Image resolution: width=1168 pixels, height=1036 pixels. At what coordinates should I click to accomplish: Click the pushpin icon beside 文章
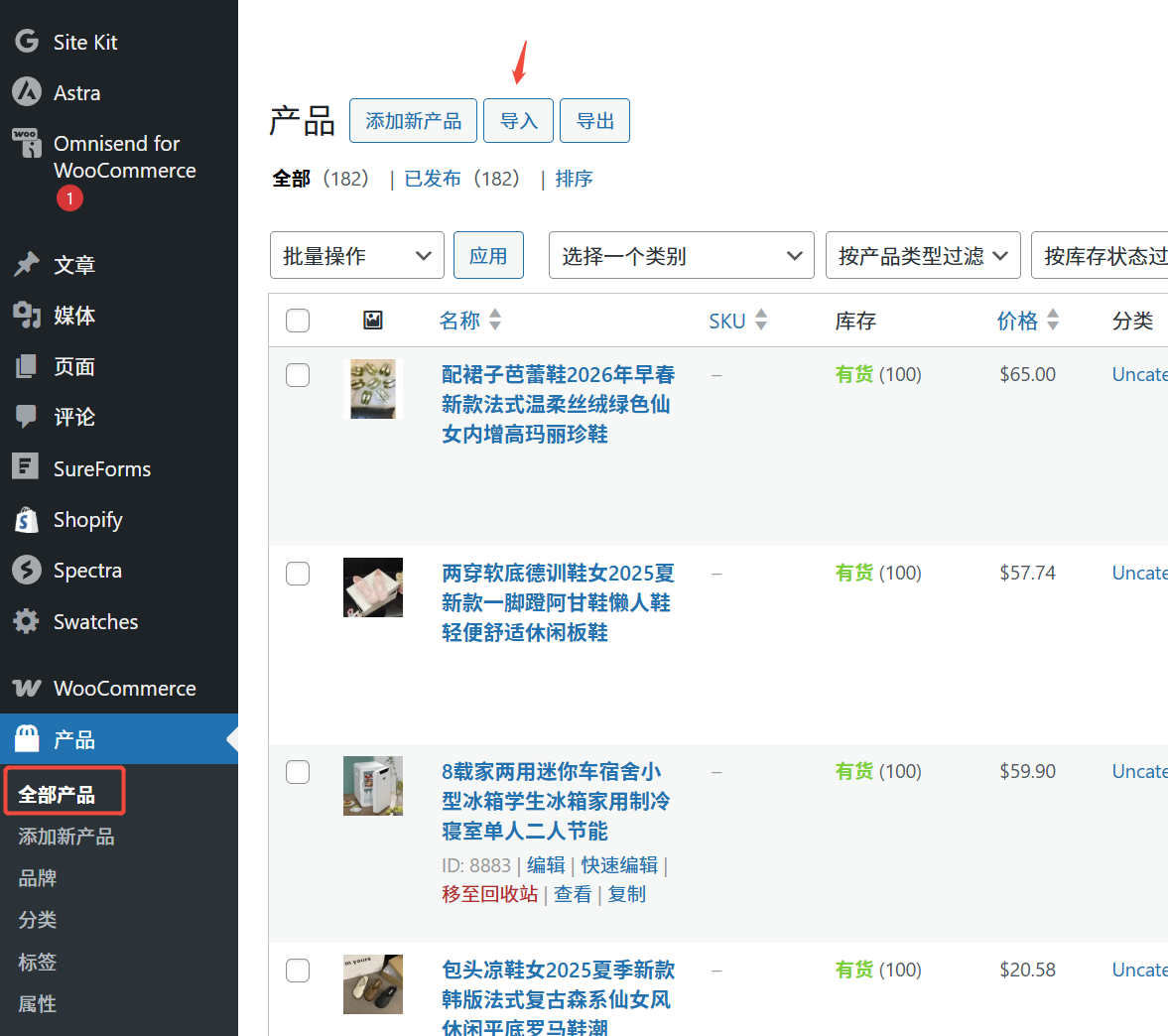[27, 264]
